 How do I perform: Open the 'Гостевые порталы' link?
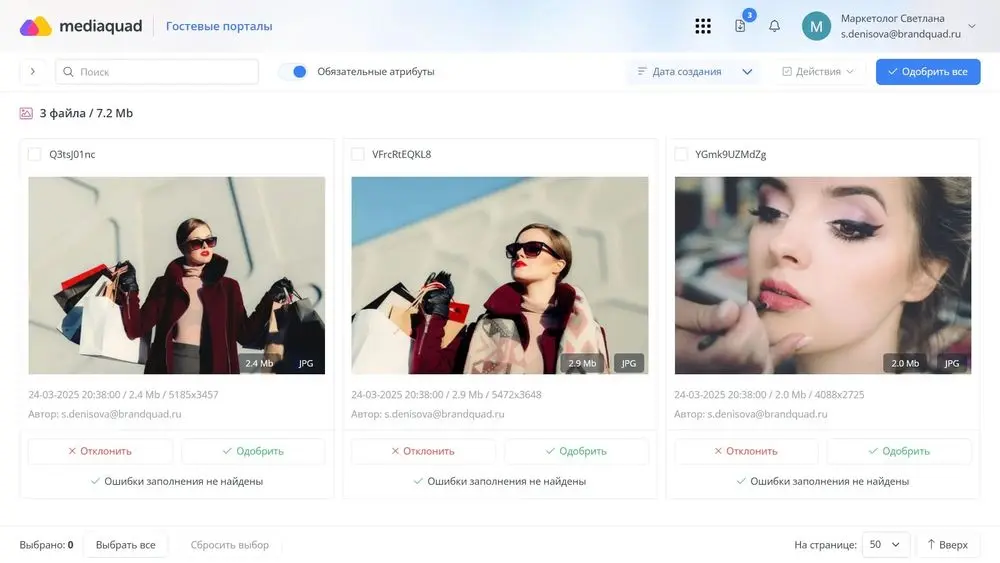click(x=219, y=26)
